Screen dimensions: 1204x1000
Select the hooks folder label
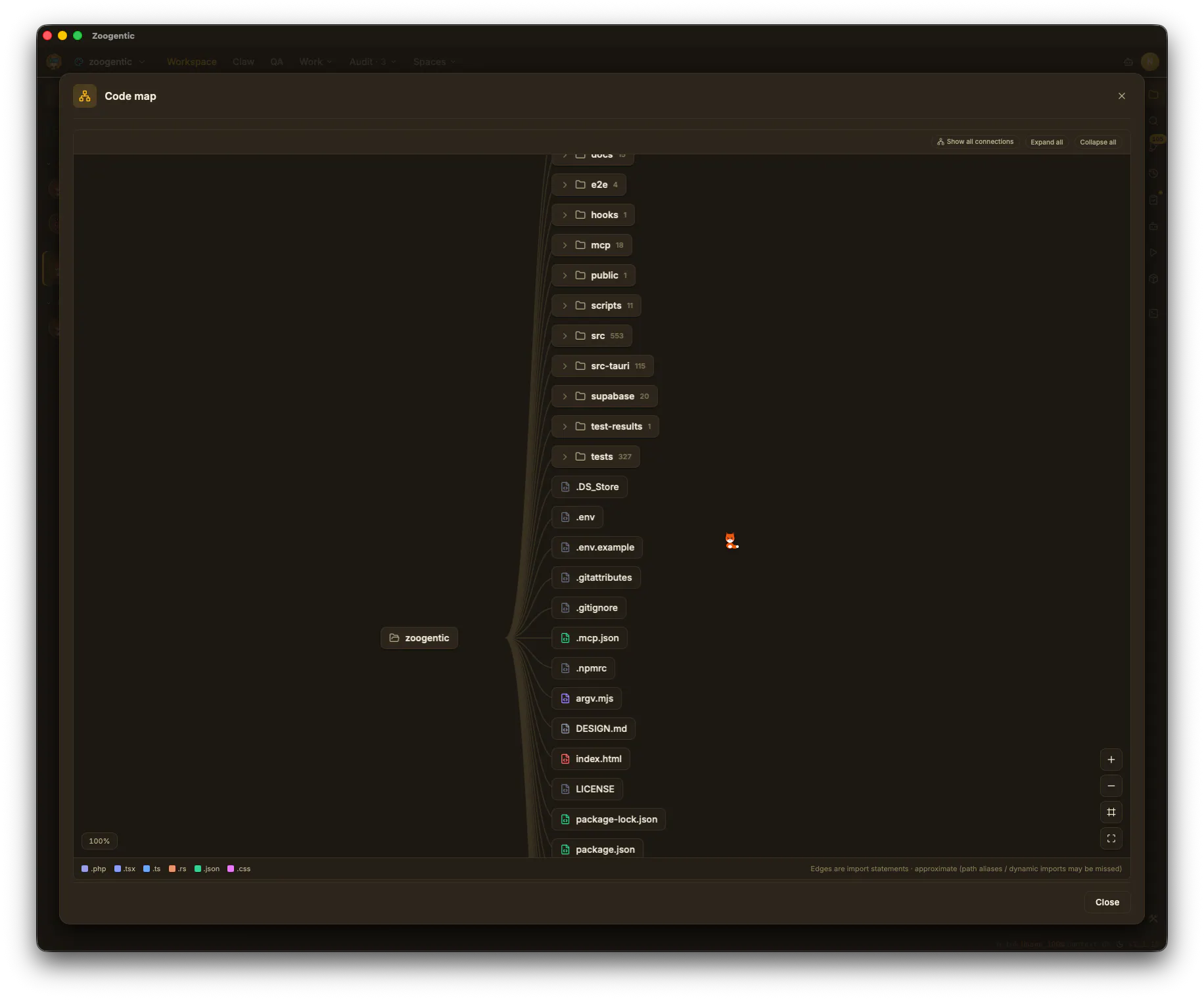(605, 215)
